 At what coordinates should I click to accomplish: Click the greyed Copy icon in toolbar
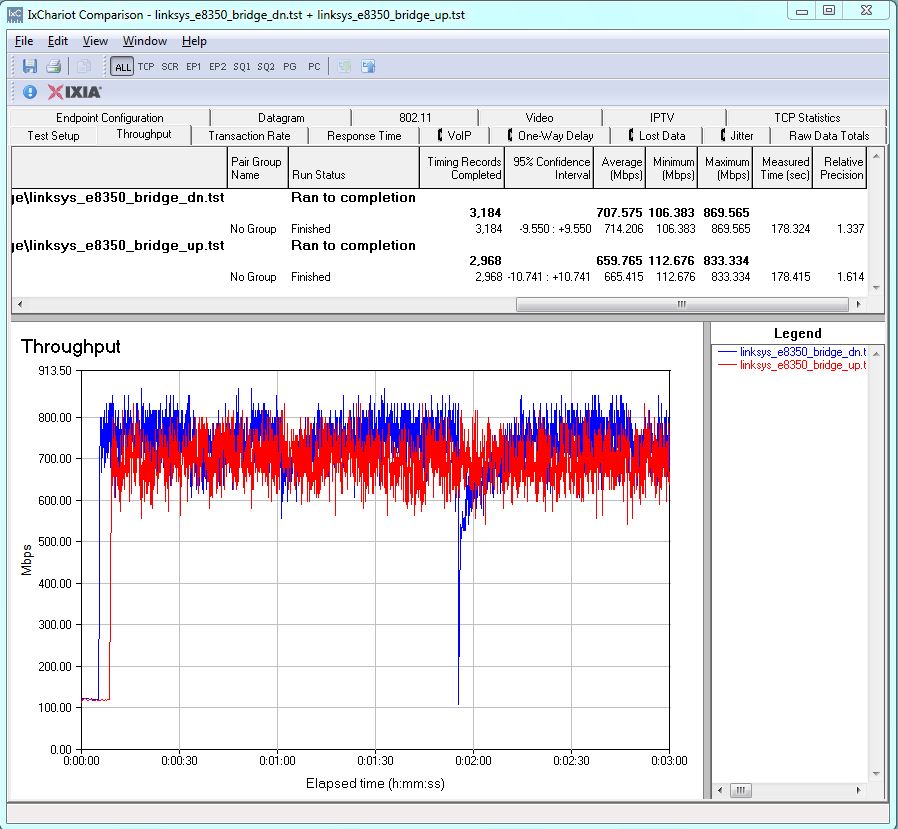pyautogui.click(x=84, y=66)
